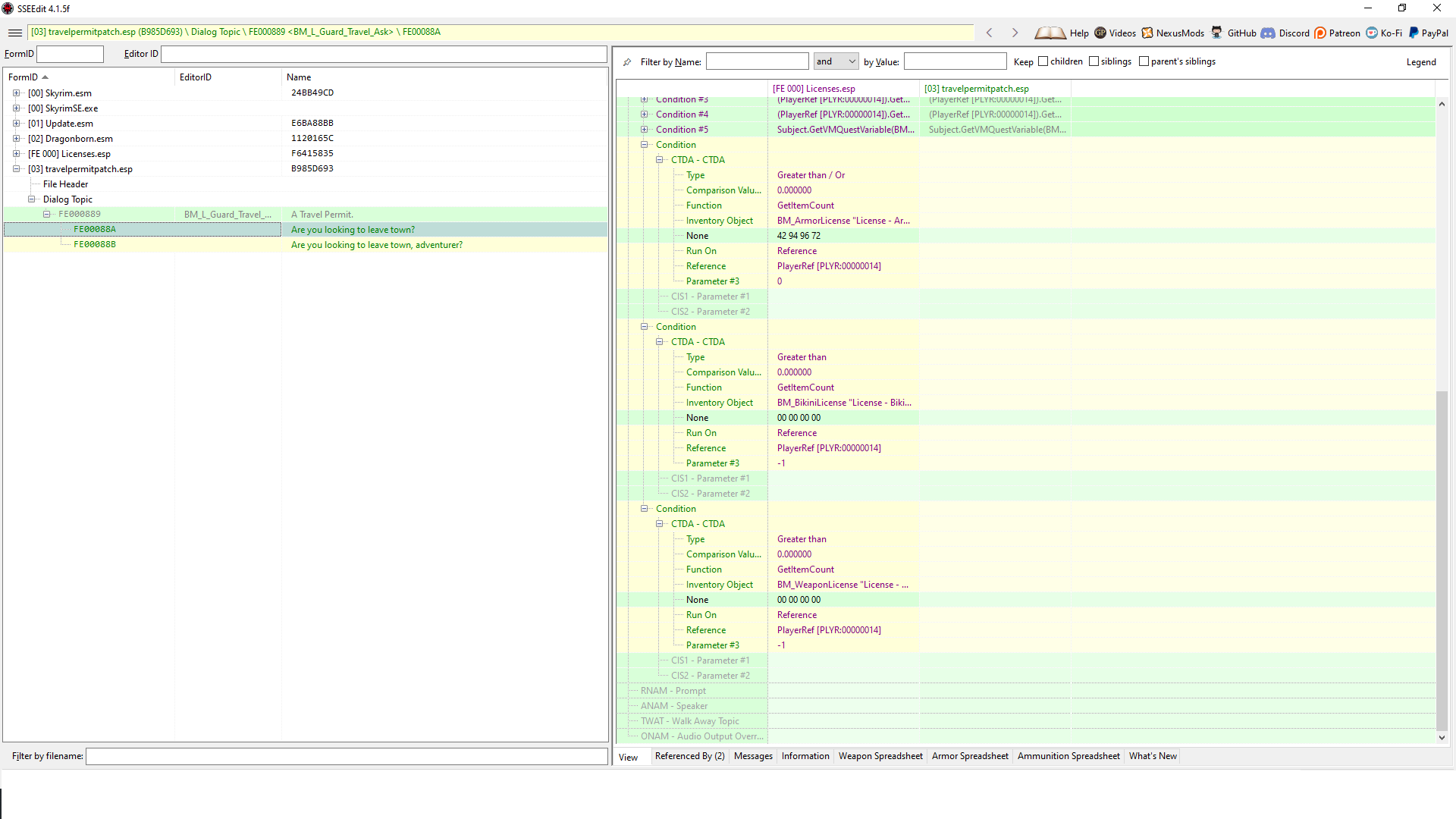Click the Editor ID search field
The image size is (1456, 819).
coord(384,54)
